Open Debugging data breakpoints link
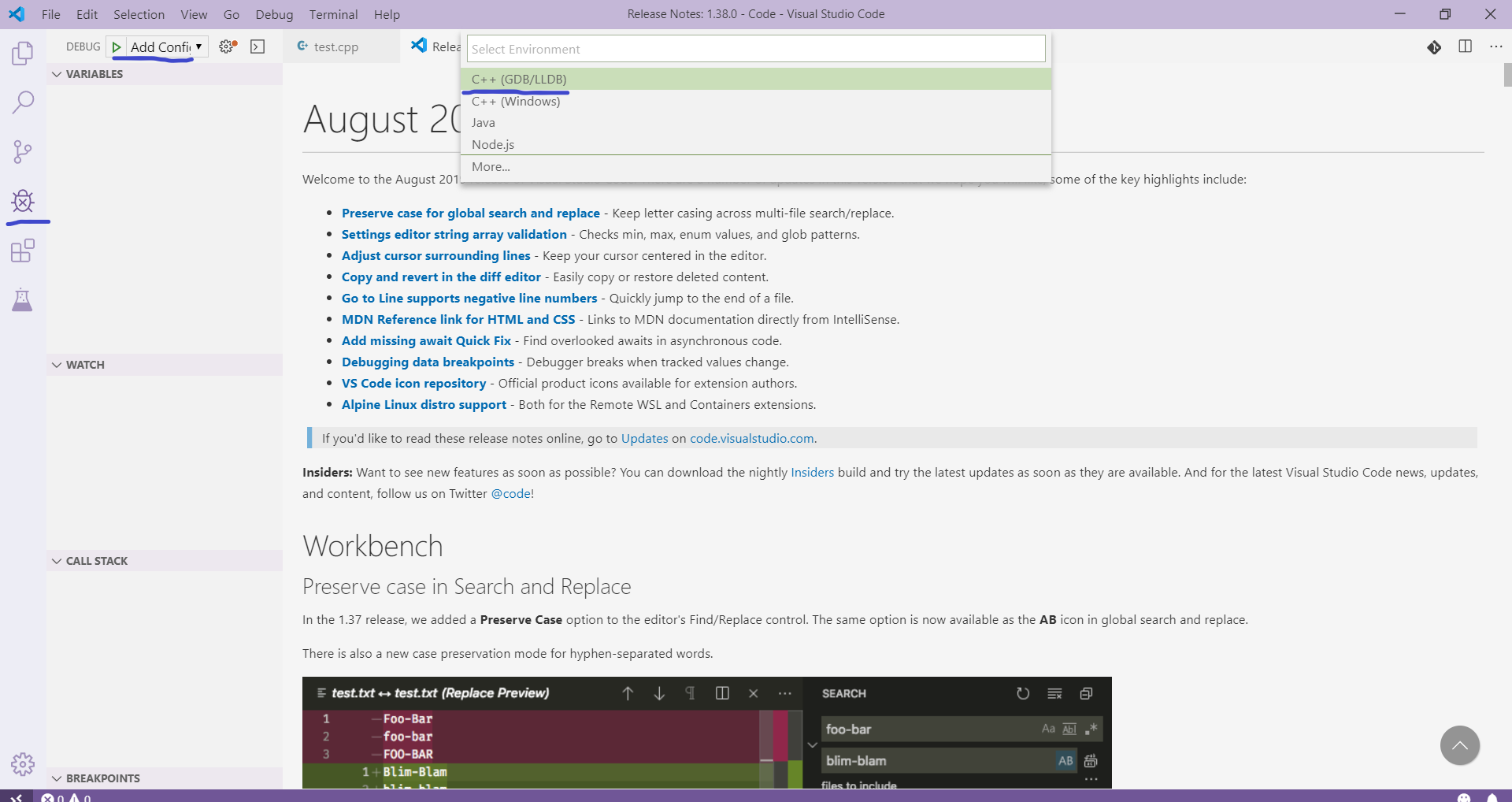1512x802 pixels. tap(428, 362)
